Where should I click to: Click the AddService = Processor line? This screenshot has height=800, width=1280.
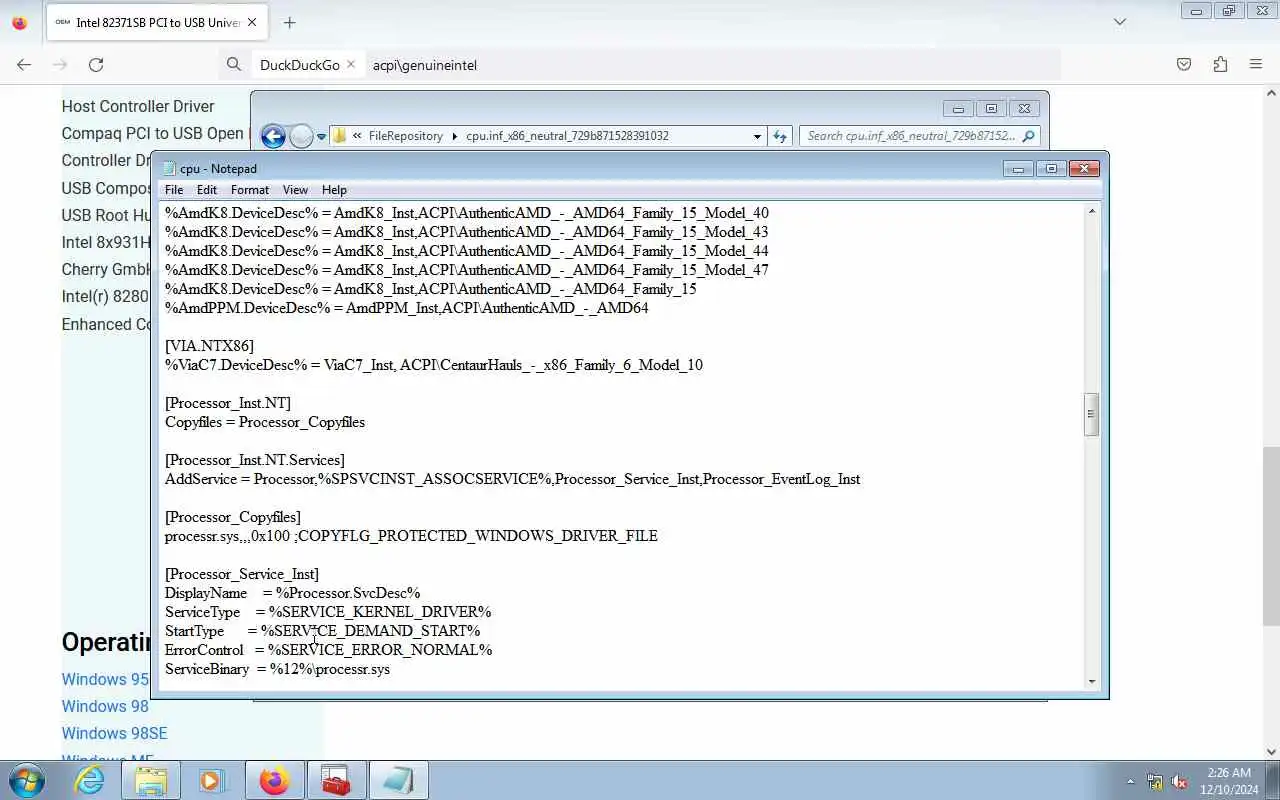512,479
